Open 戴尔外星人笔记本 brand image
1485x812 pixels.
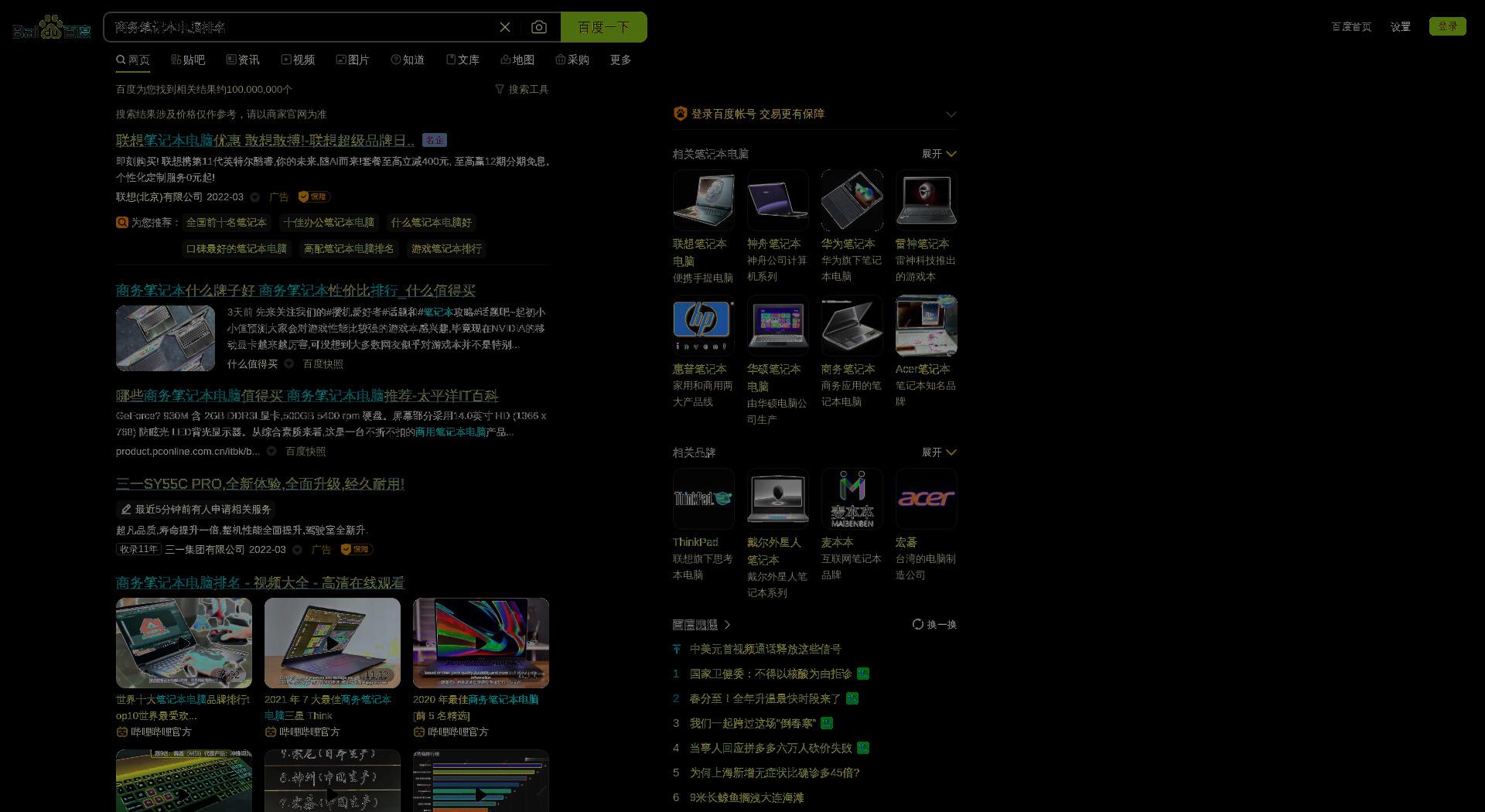point(778,499)
